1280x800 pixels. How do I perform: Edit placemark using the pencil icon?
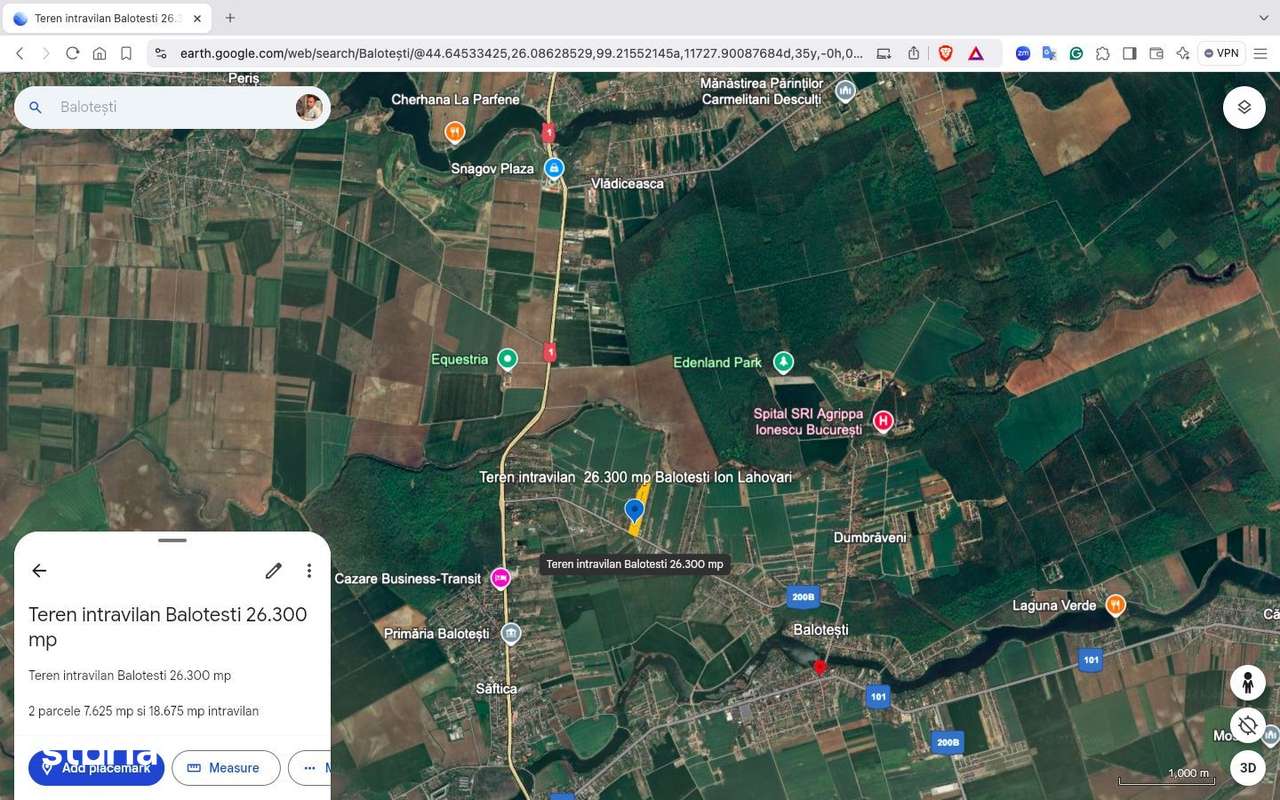(x=273, y=570)
